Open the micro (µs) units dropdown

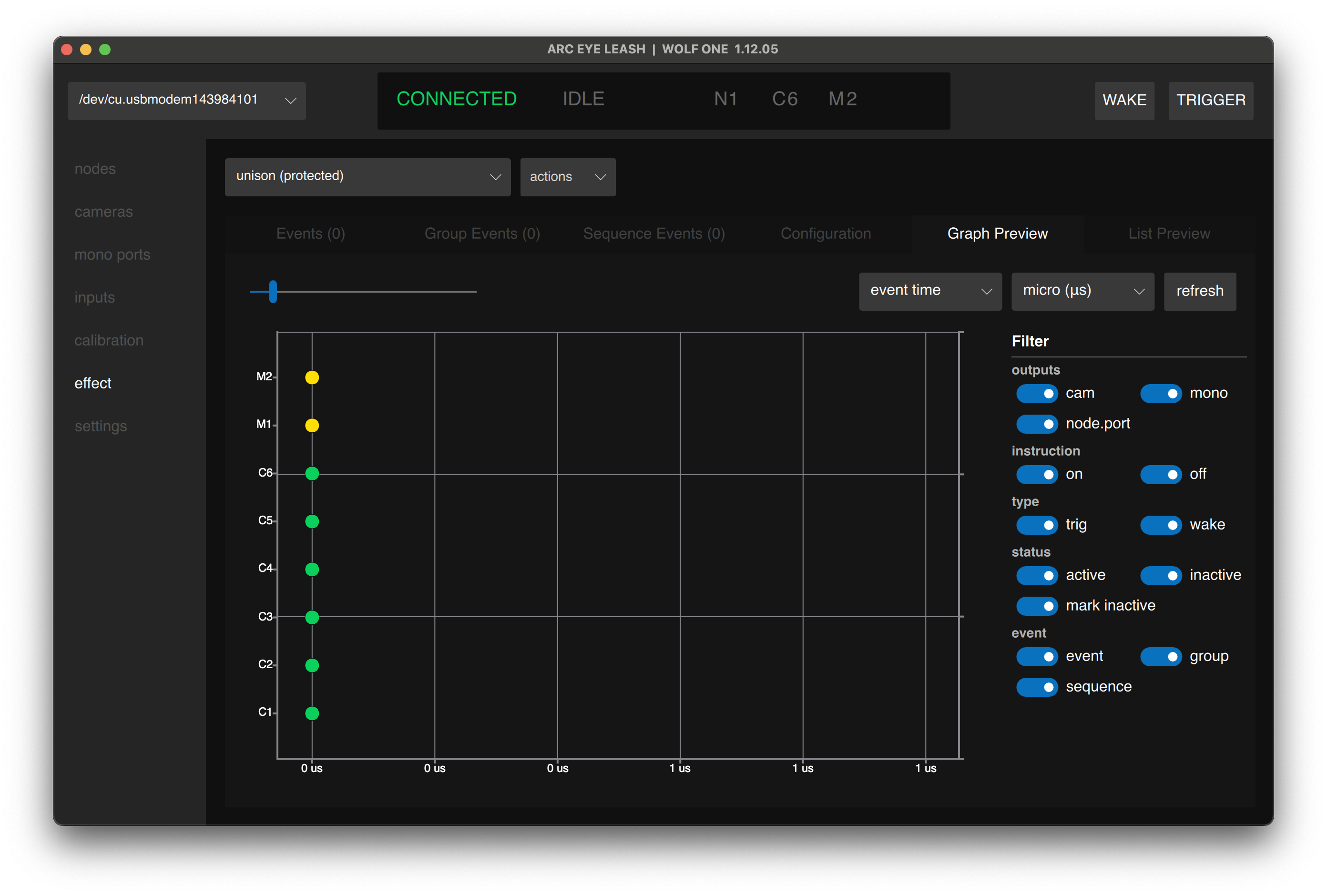coord(1082,291)
